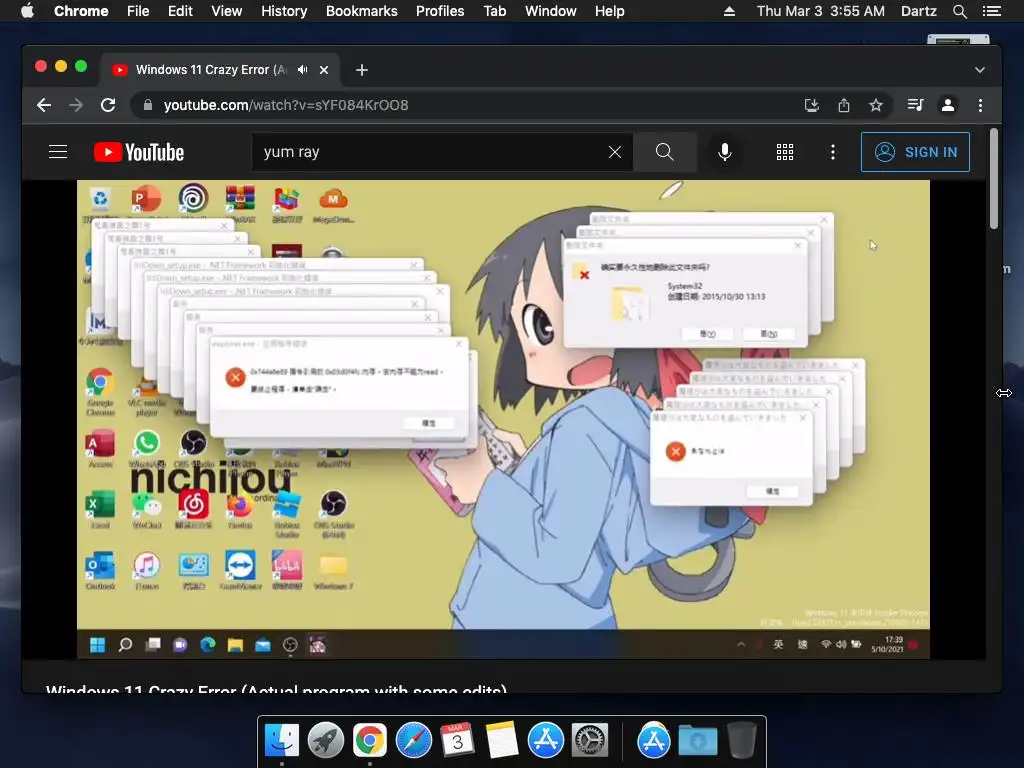The height and width of the screenshot is (768, 1024).
Task: Share this page icon
Action: [844, 105]
